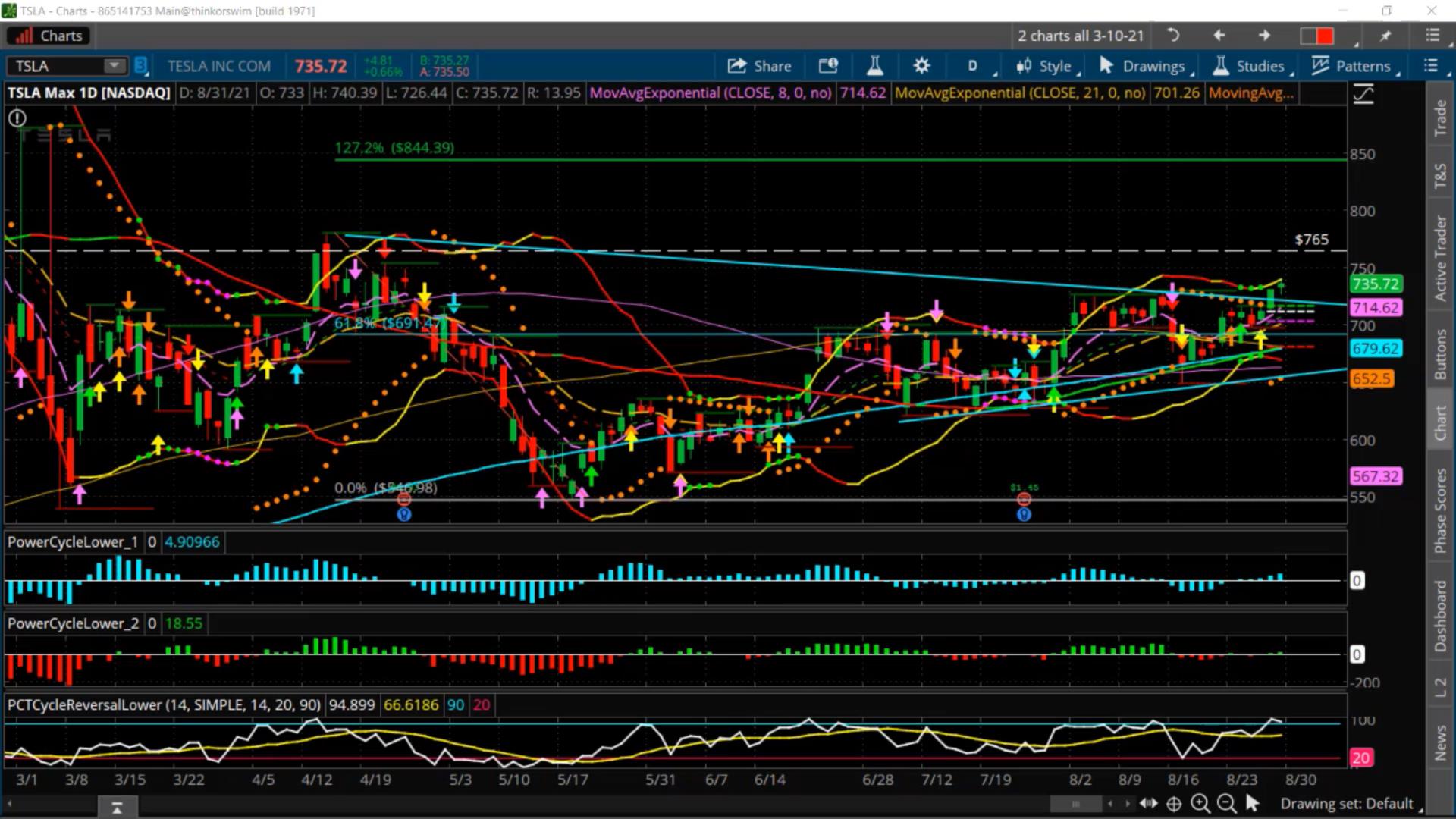Viewport: 1456px width, 819px height.
Task: Click the bottom-left collapse arrow button
Action: (x=117, y=808)
